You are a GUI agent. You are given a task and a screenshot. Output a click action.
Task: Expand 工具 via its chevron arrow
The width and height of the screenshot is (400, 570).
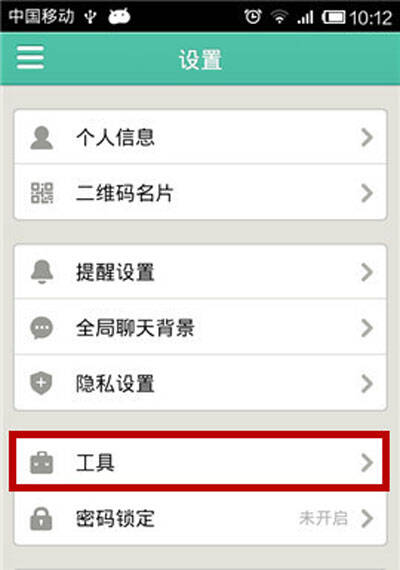click(x=367, y=463)
